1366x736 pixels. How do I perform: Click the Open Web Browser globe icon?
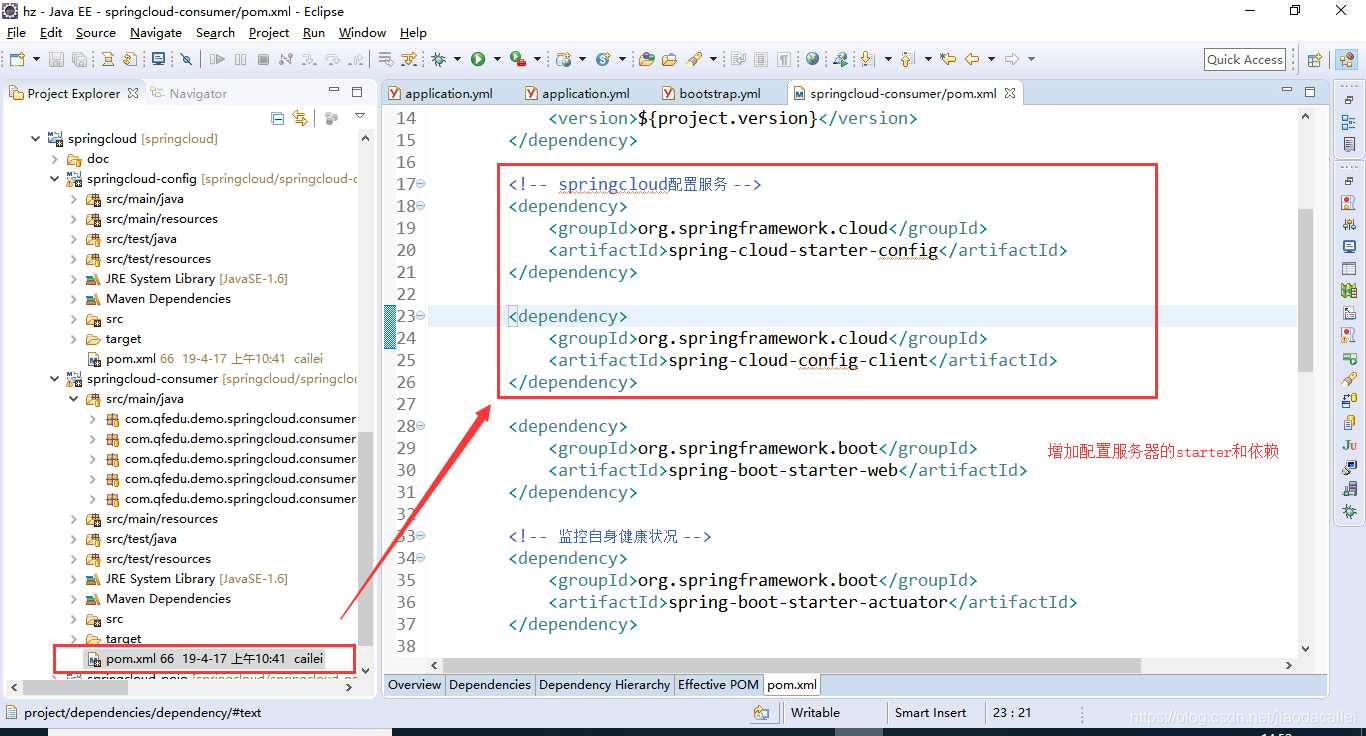click(812, 59)
